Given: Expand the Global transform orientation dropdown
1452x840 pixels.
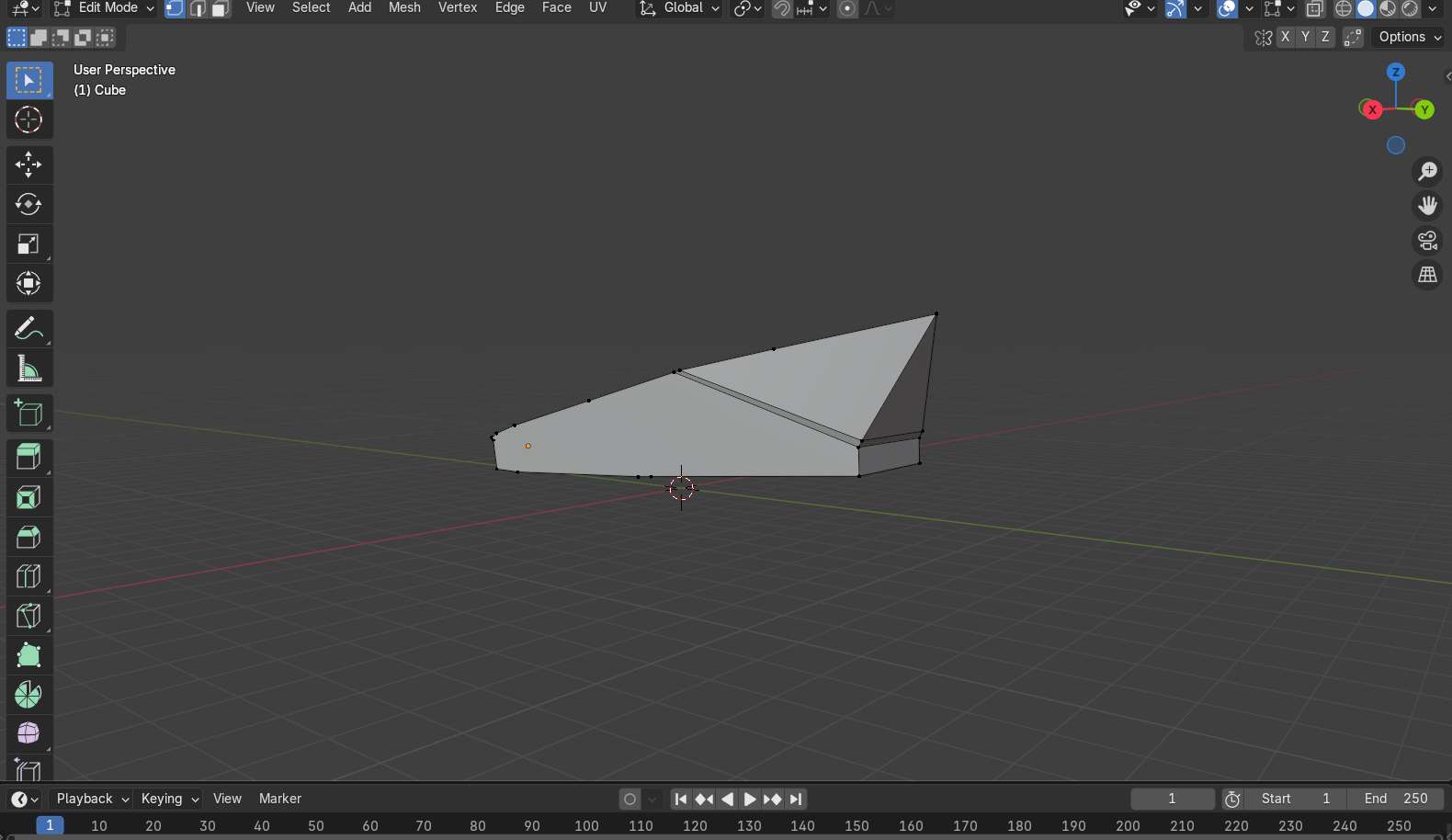Looking at the screenshot, I should click(x=680, y=8).
